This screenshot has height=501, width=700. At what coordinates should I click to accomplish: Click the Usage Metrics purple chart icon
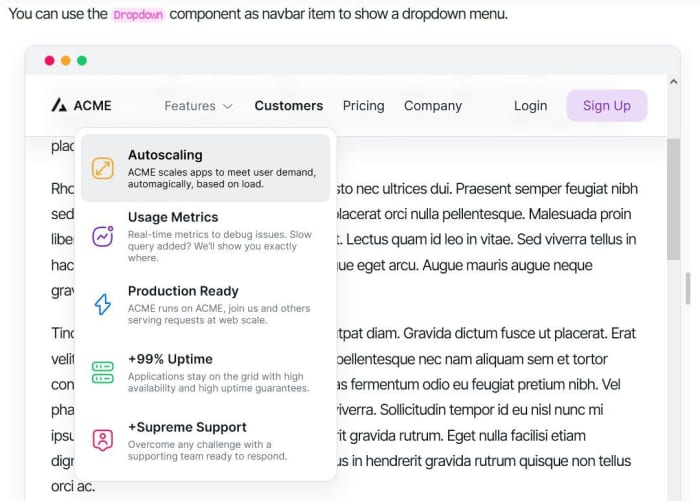[103, 237]
